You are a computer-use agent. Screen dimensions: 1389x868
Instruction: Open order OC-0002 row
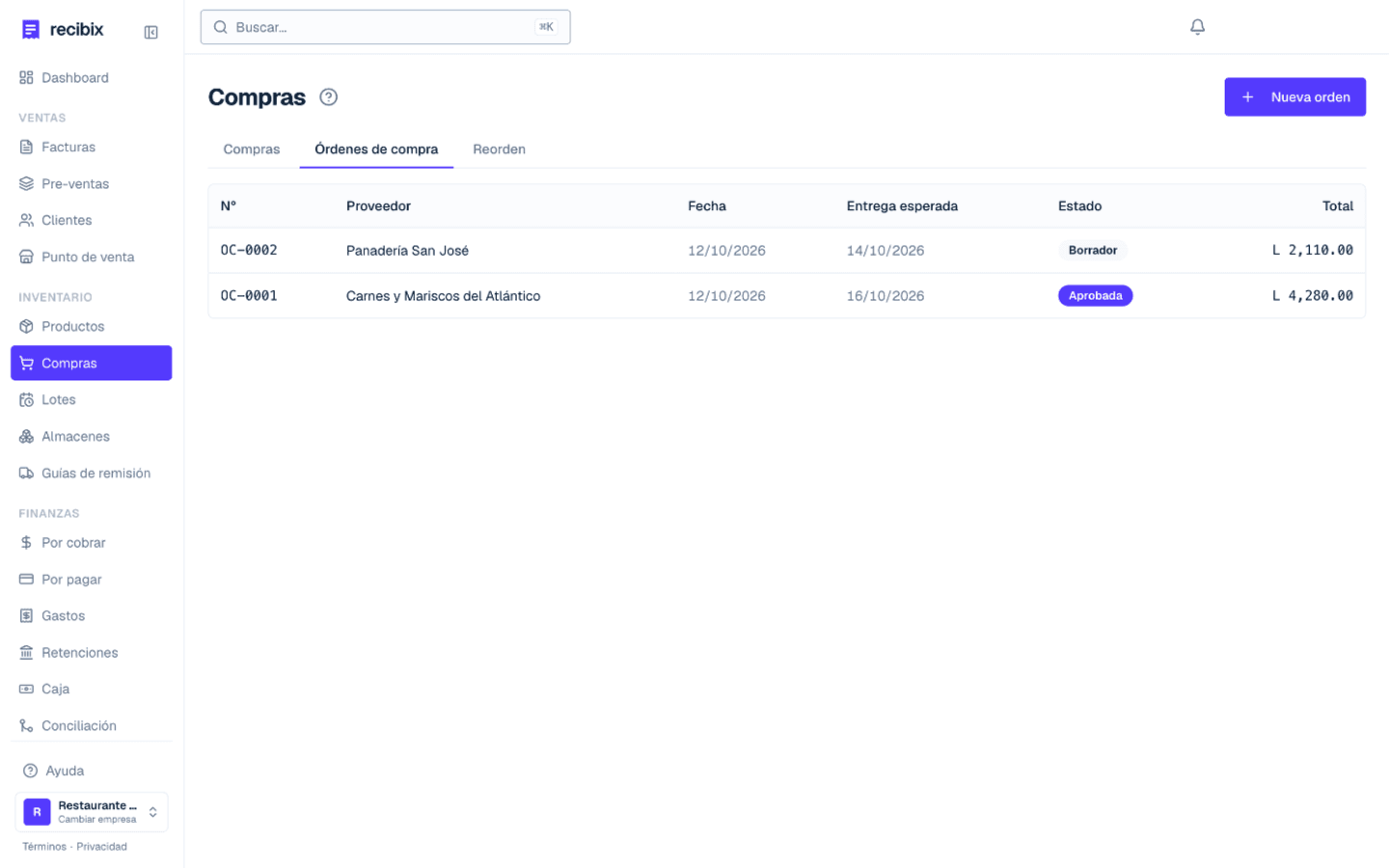786,251
